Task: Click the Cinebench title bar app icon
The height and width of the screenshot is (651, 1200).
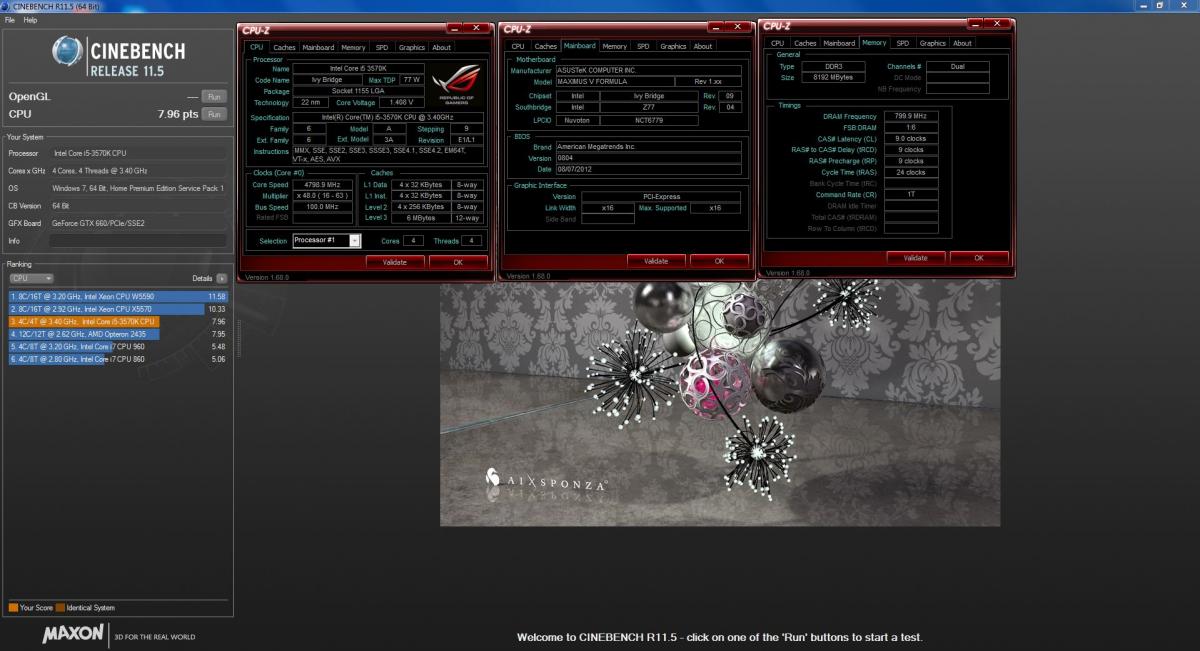Action: click(6, 7)
